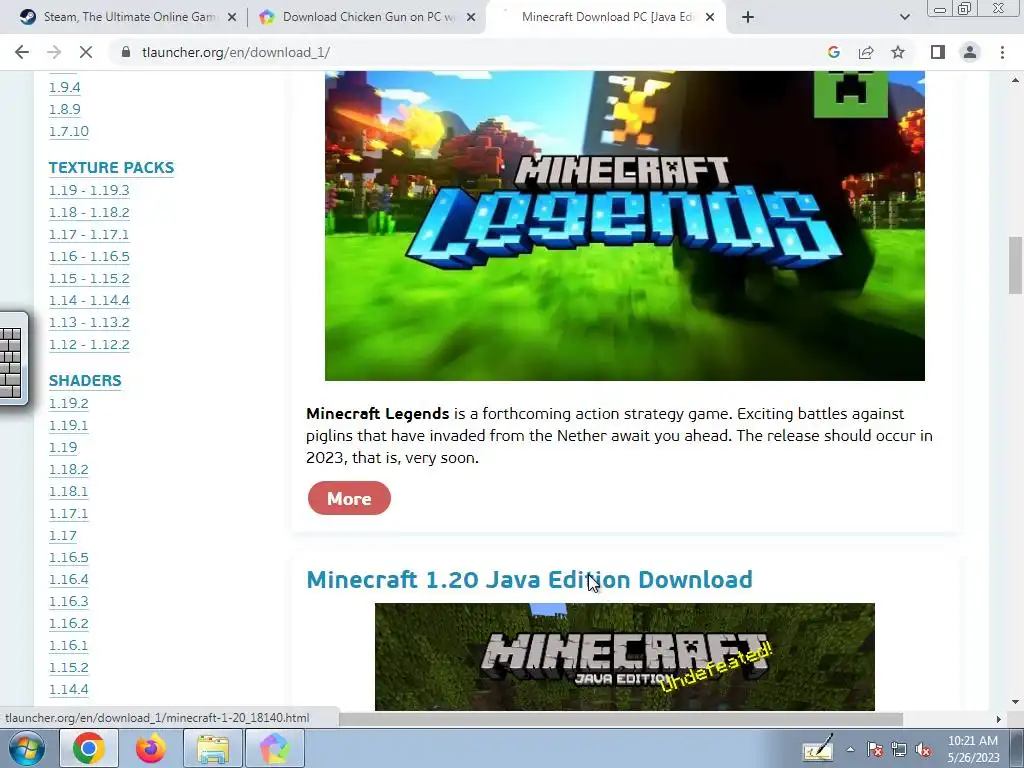The image size is (1024, 768).
Task: Open shaders 1.19.2 link
Action: coord(69,404)
